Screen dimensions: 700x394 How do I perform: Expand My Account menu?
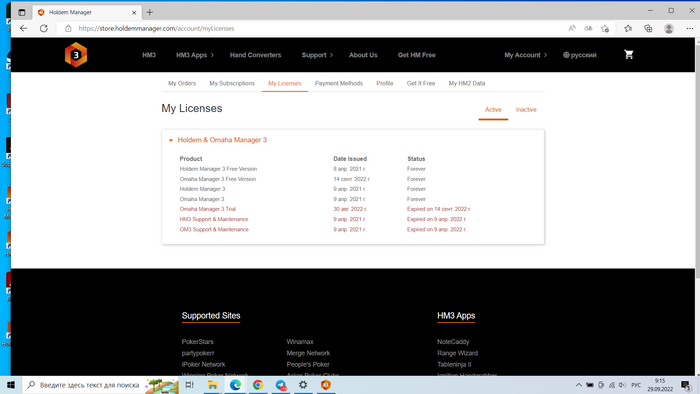pos(525,55)
